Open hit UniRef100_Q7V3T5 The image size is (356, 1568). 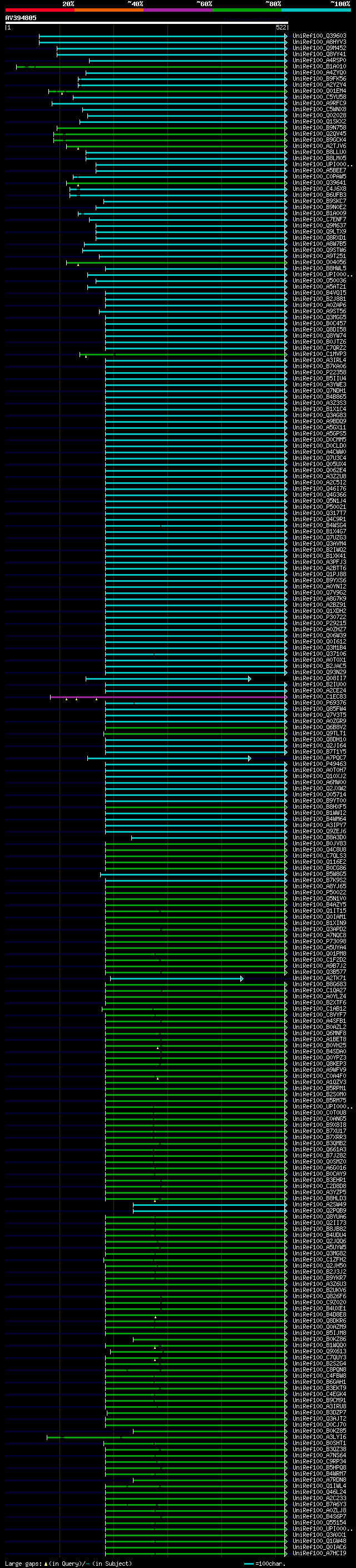[319, 715]
